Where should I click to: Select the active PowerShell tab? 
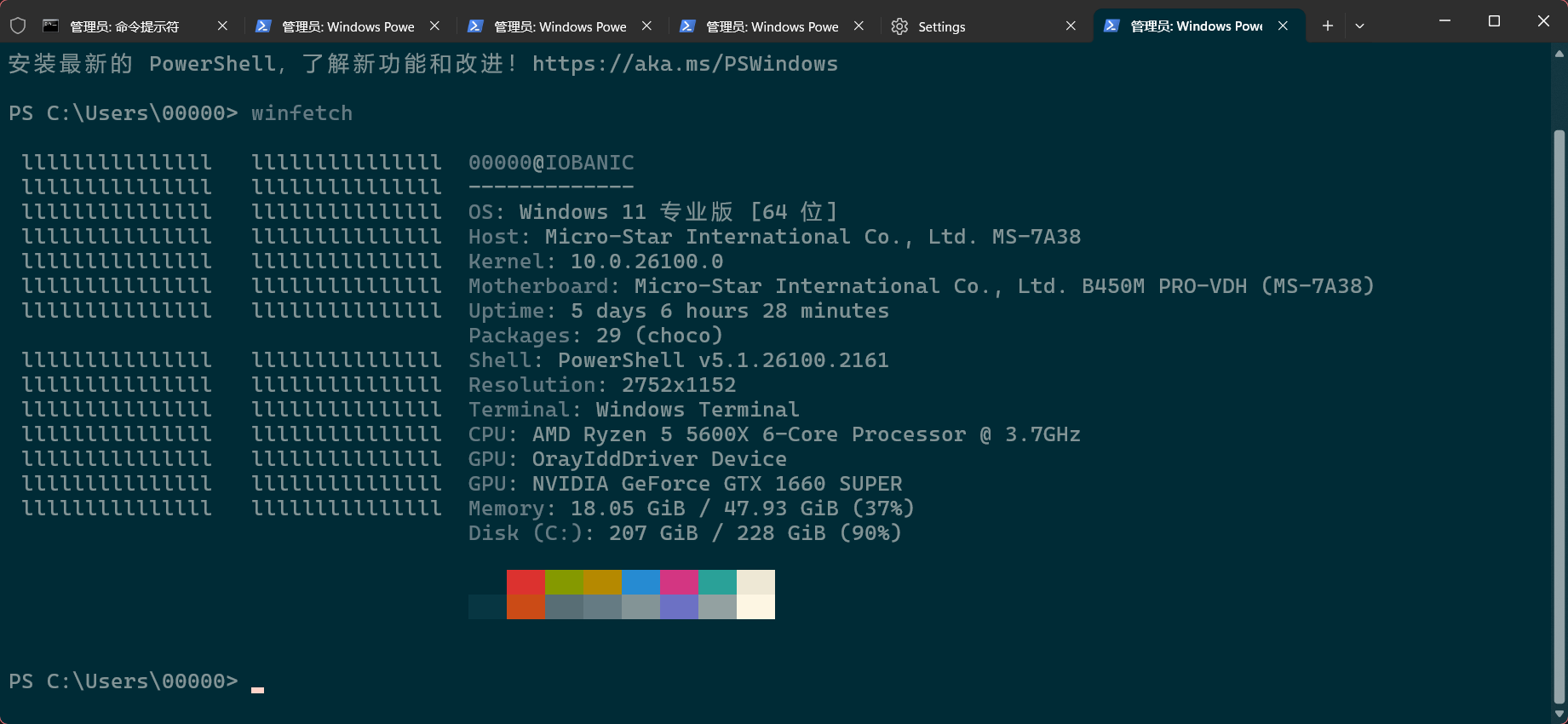click(x=1198, y=26)
